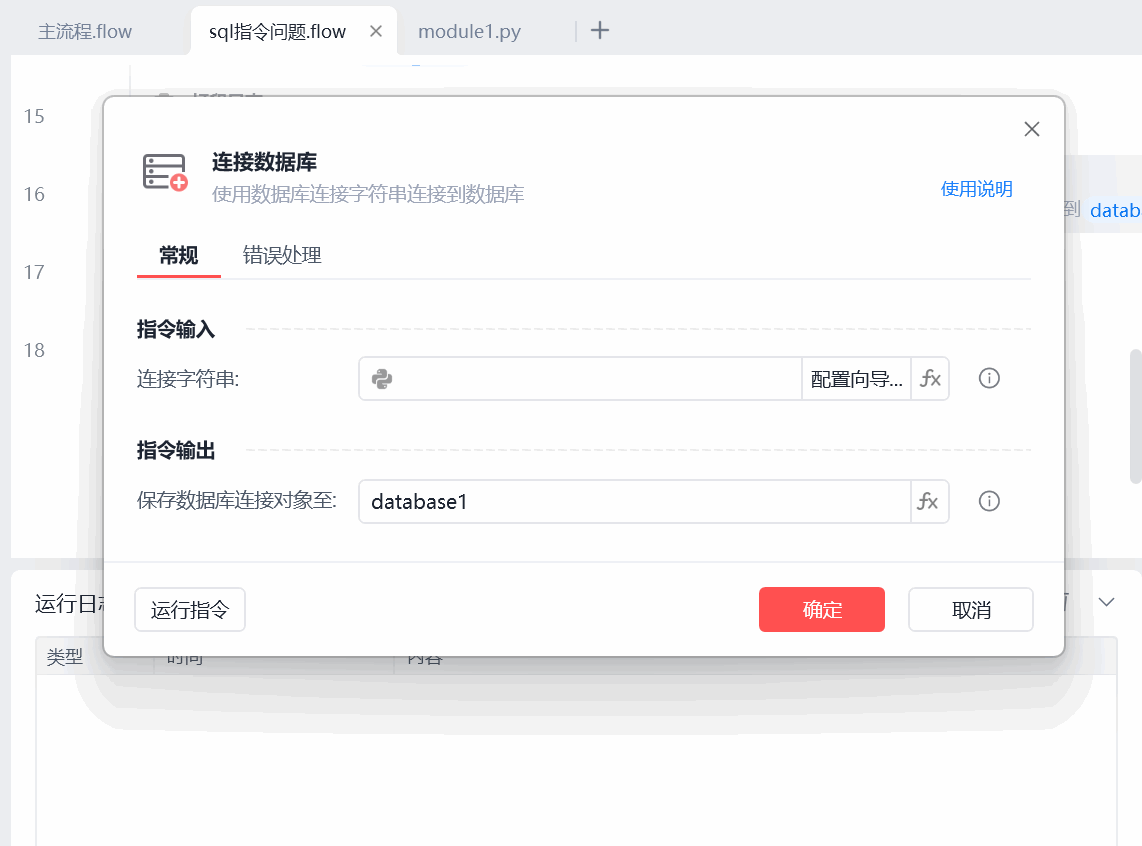This screenshot has height=846, width=1142.
Task: Open the 使用说明 help link
Action: 976,189
